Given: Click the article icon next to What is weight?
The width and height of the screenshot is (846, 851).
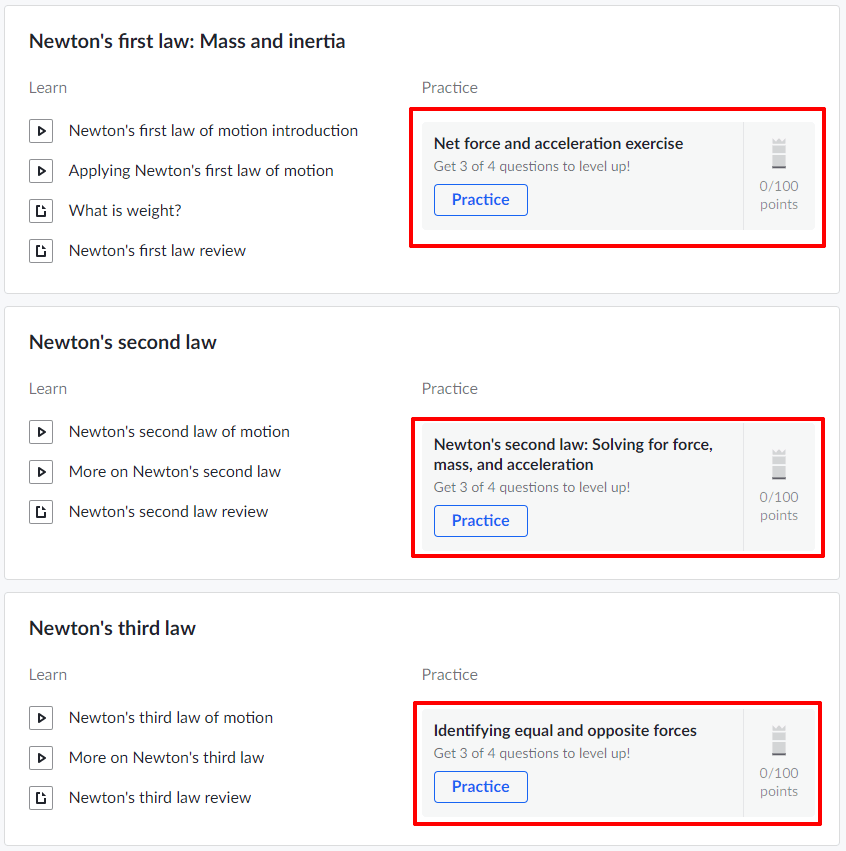Looking at the screenshot, I should tap(41, 211).
